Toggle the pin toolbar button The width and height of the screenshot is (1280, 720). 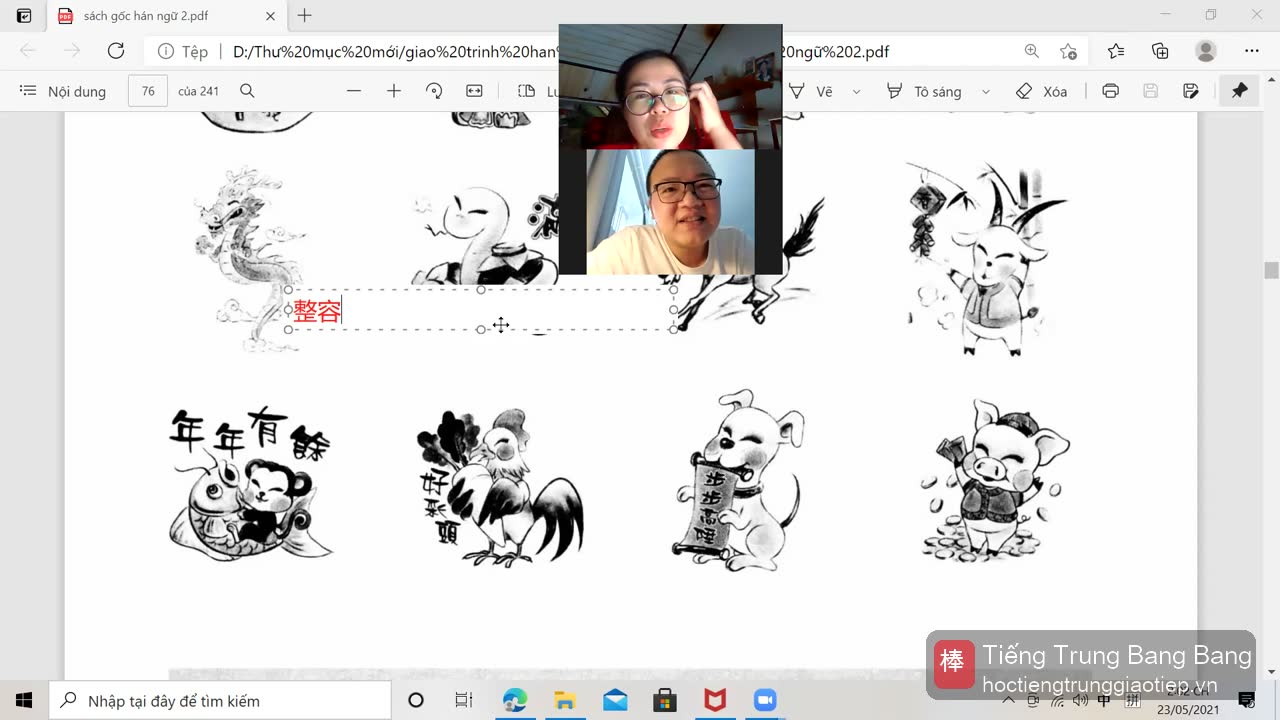1239,91
